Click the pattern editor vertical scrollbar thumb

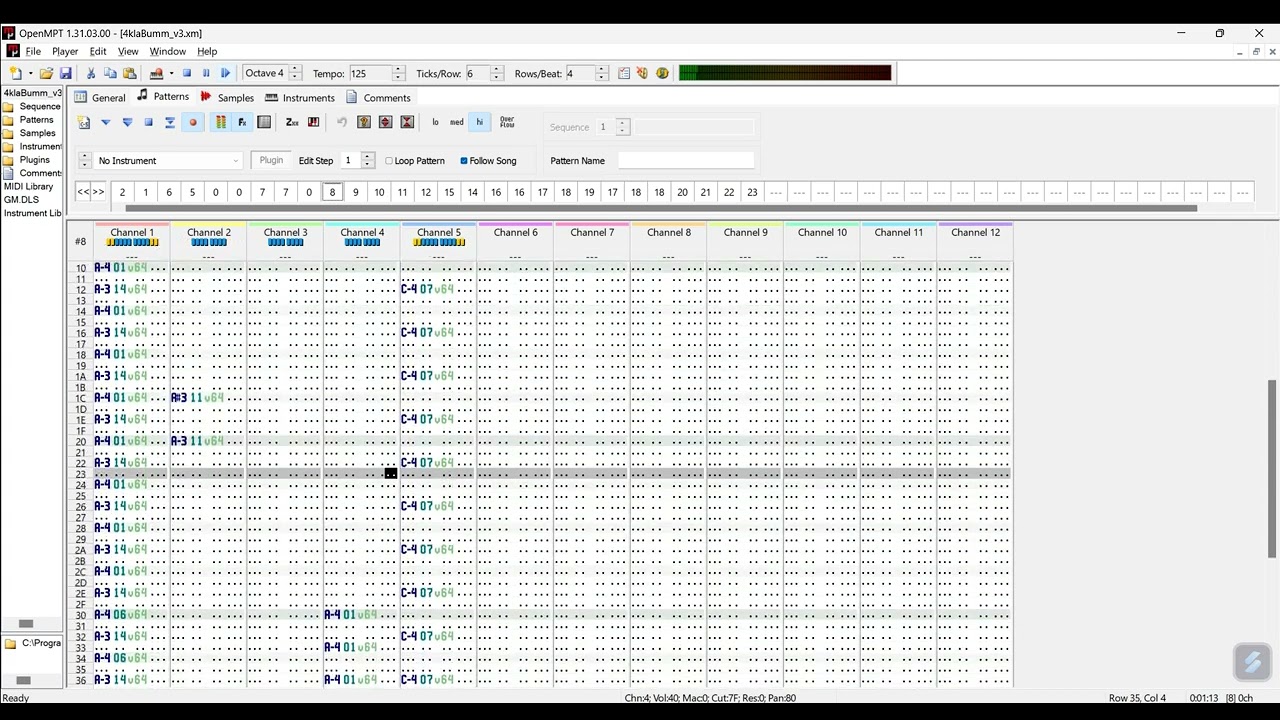coord(1272,469)
